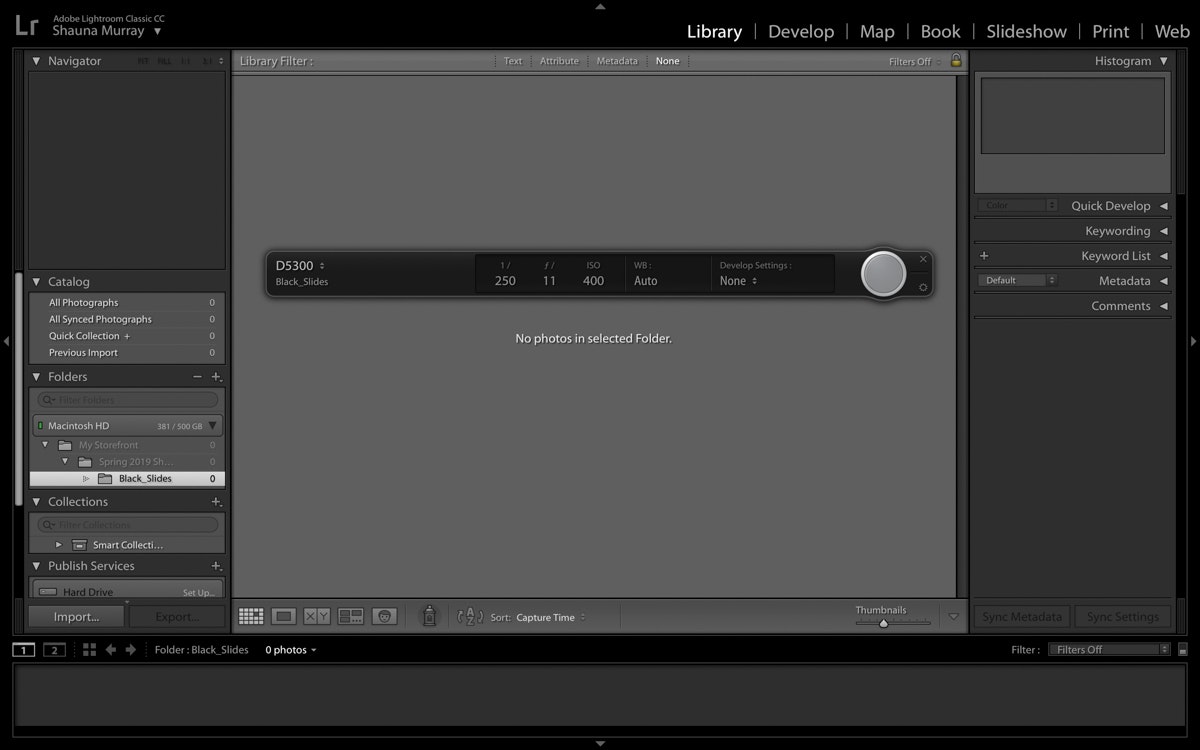Select the Survey view icon
Screen dimensions: 1200x750
[x=350, y=616]
